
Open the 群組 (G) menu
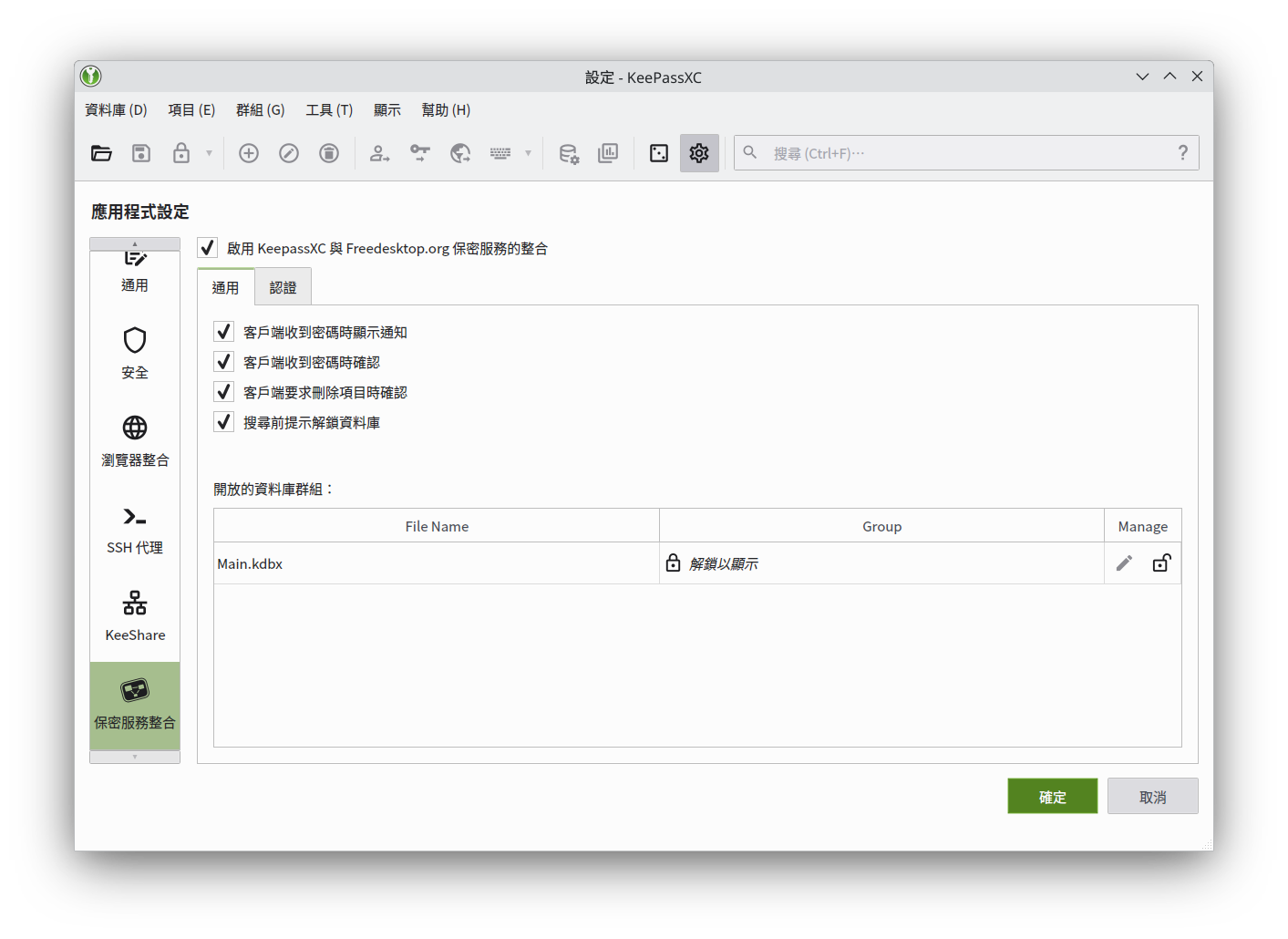click(x=261, y=109)
